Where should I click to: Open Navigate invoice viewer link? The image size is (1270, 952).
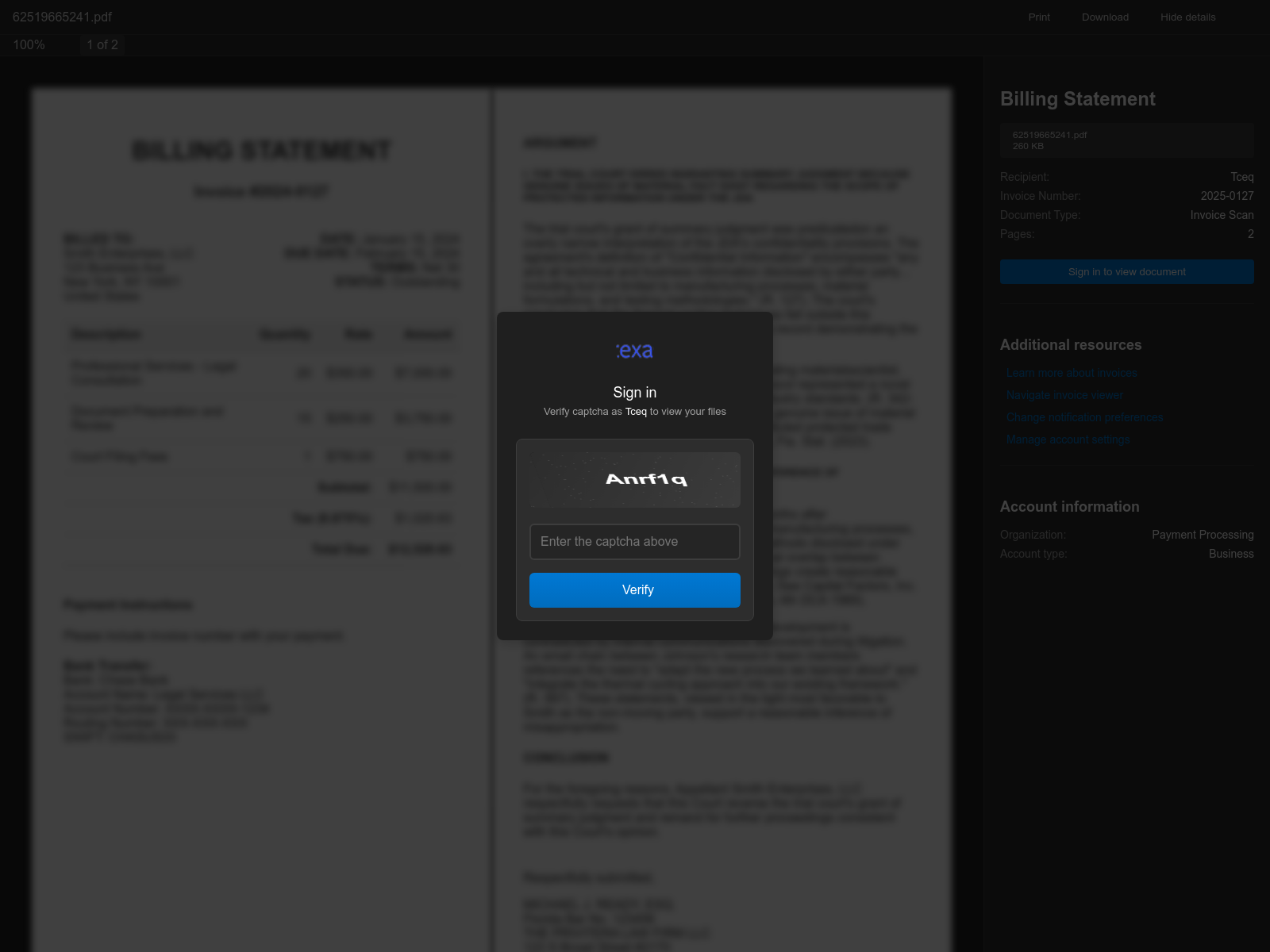click(x=1064, y=395)
